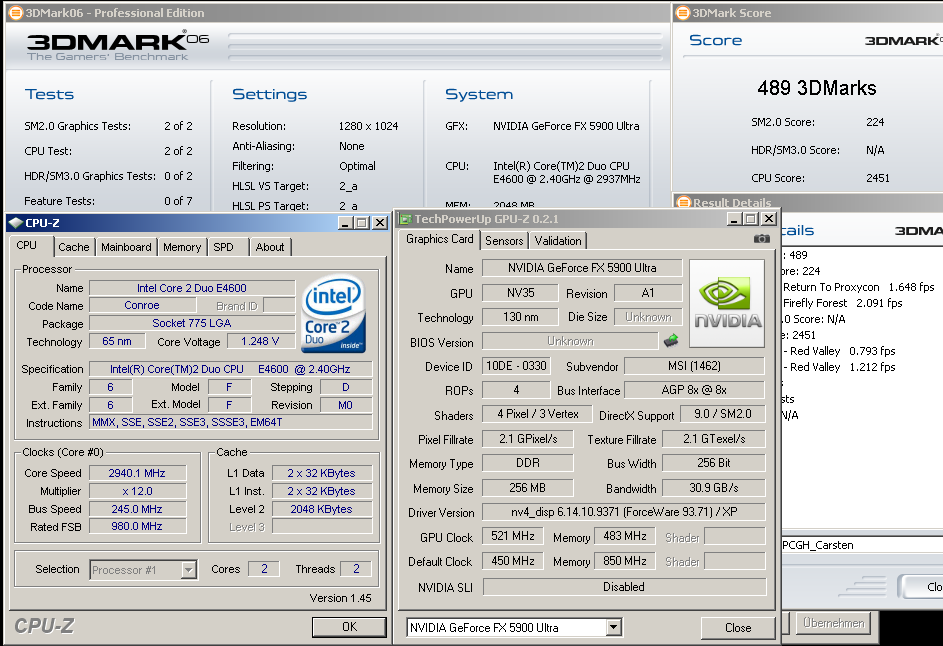Click the Rated FSB 980.0 MHz value
943x646 pixels.
click(x=137, y=526)
